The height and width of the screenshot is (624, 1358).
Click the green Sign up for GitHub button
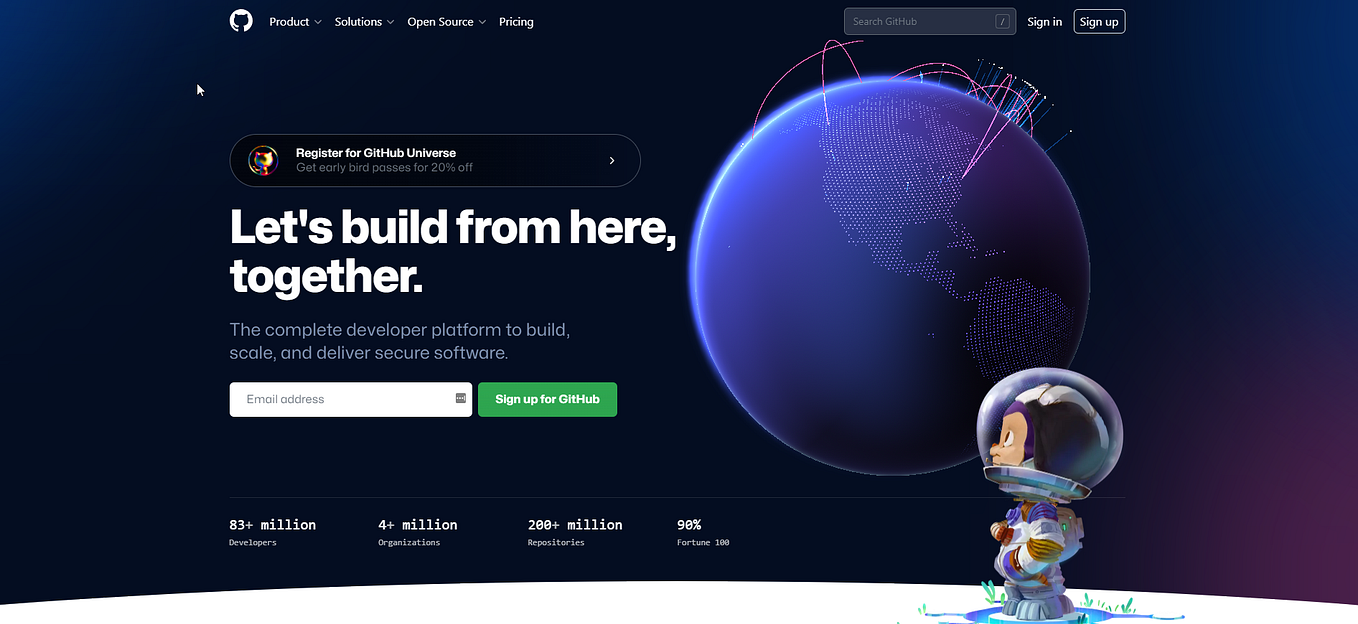click(547, 399)
